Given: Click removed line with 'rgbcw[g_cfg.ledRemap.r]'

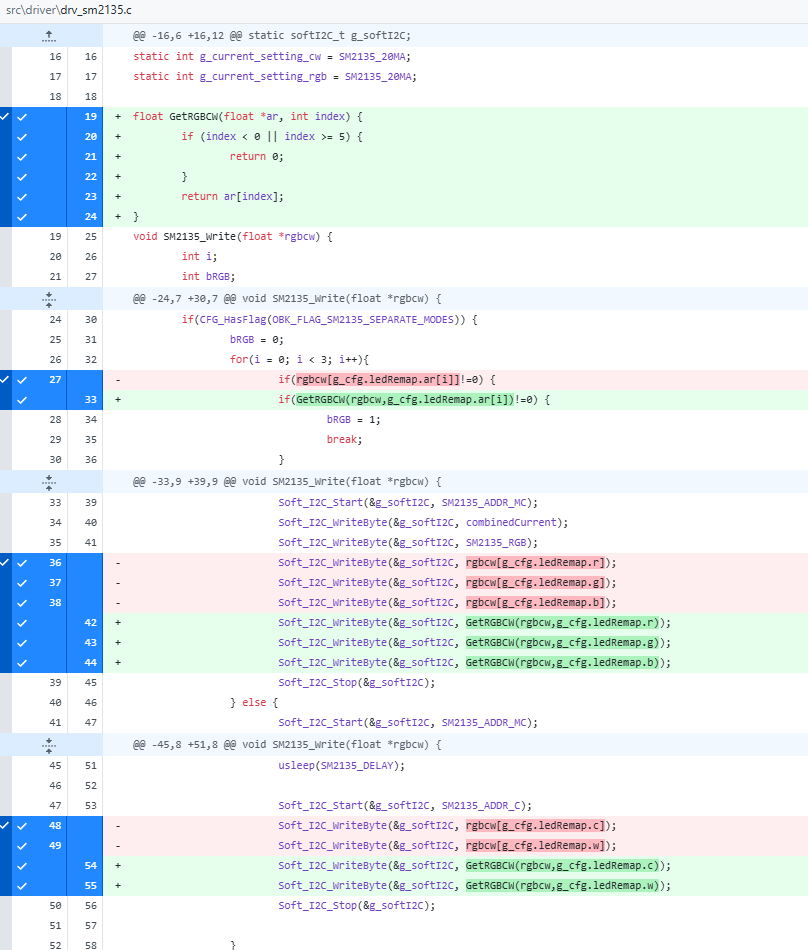Looking at the screenshot, I should 448,562.
